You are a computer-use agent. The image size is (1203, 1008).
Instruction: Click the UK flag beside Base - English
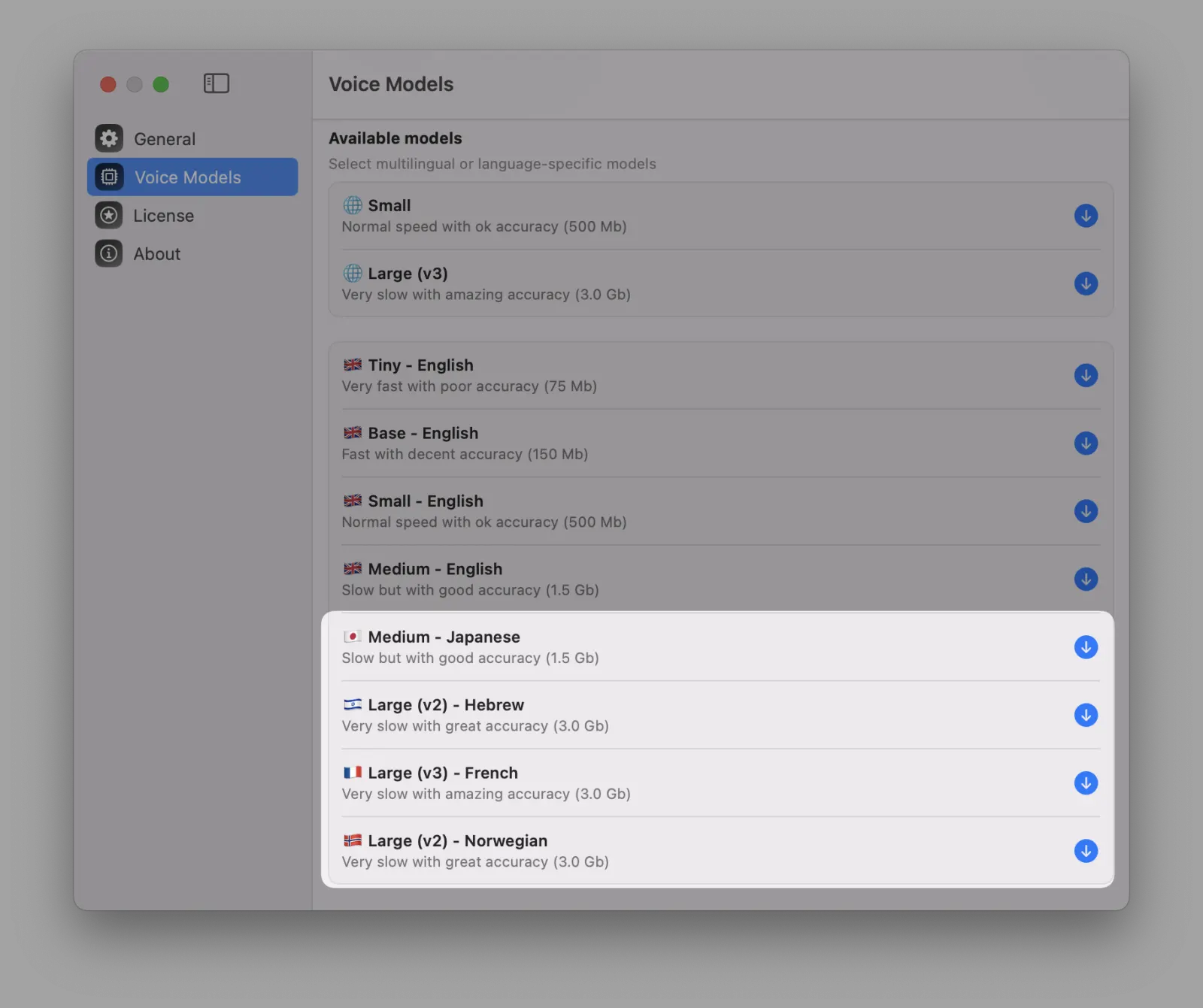pos(353,432)
